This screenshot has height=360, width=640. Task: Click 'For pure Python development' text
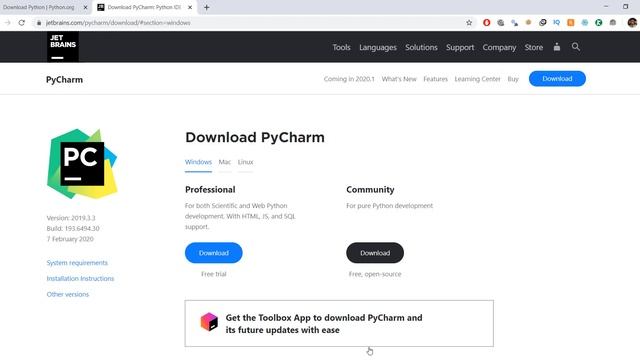389,206
